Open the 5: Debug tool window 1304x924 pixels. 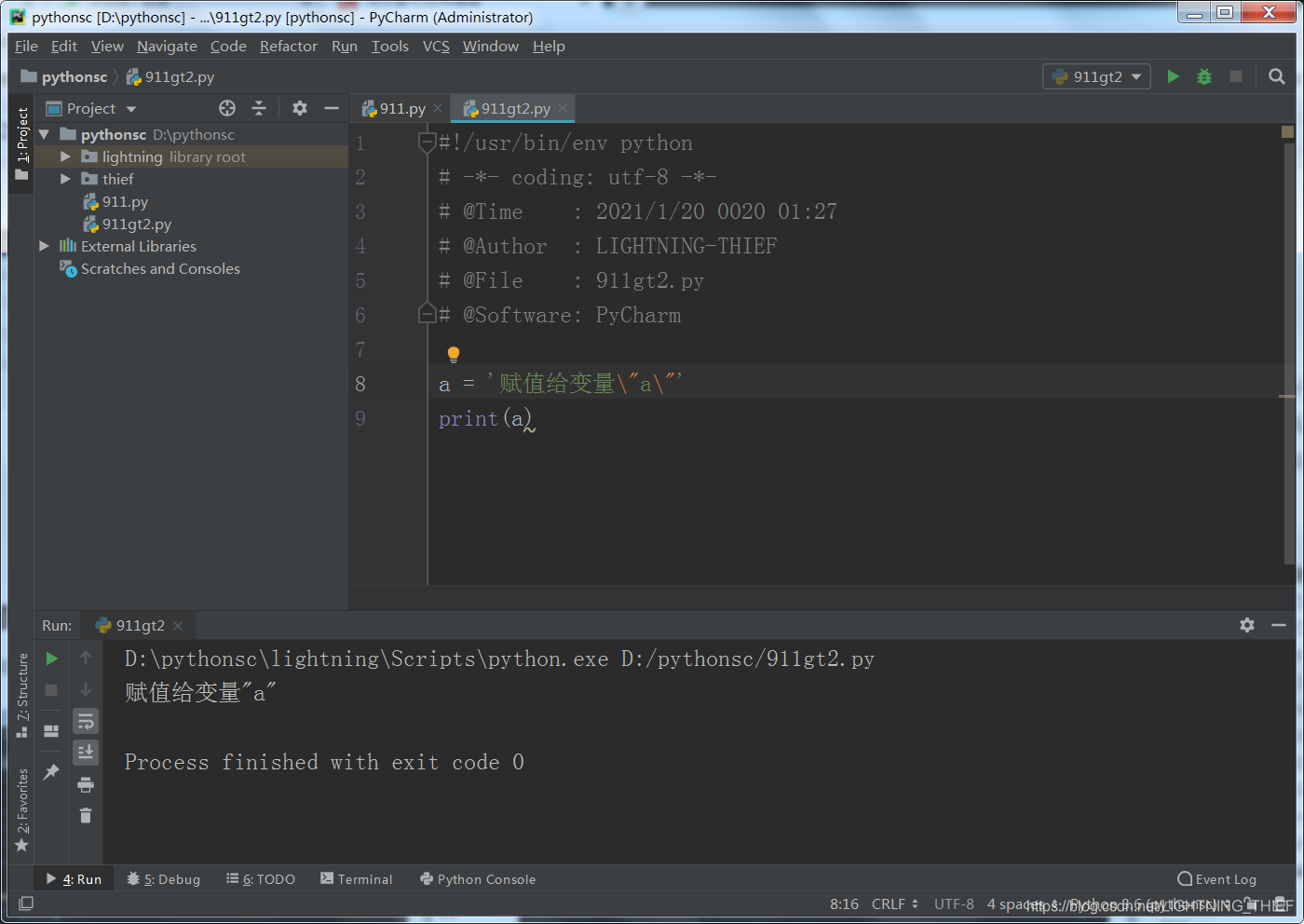point(164,878)
